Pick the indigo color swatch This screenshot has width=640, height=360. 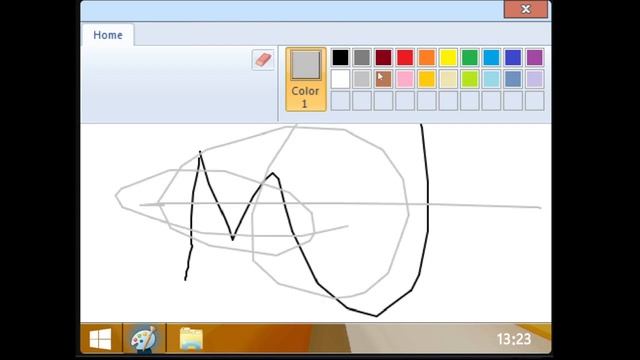tap(513, 58)
